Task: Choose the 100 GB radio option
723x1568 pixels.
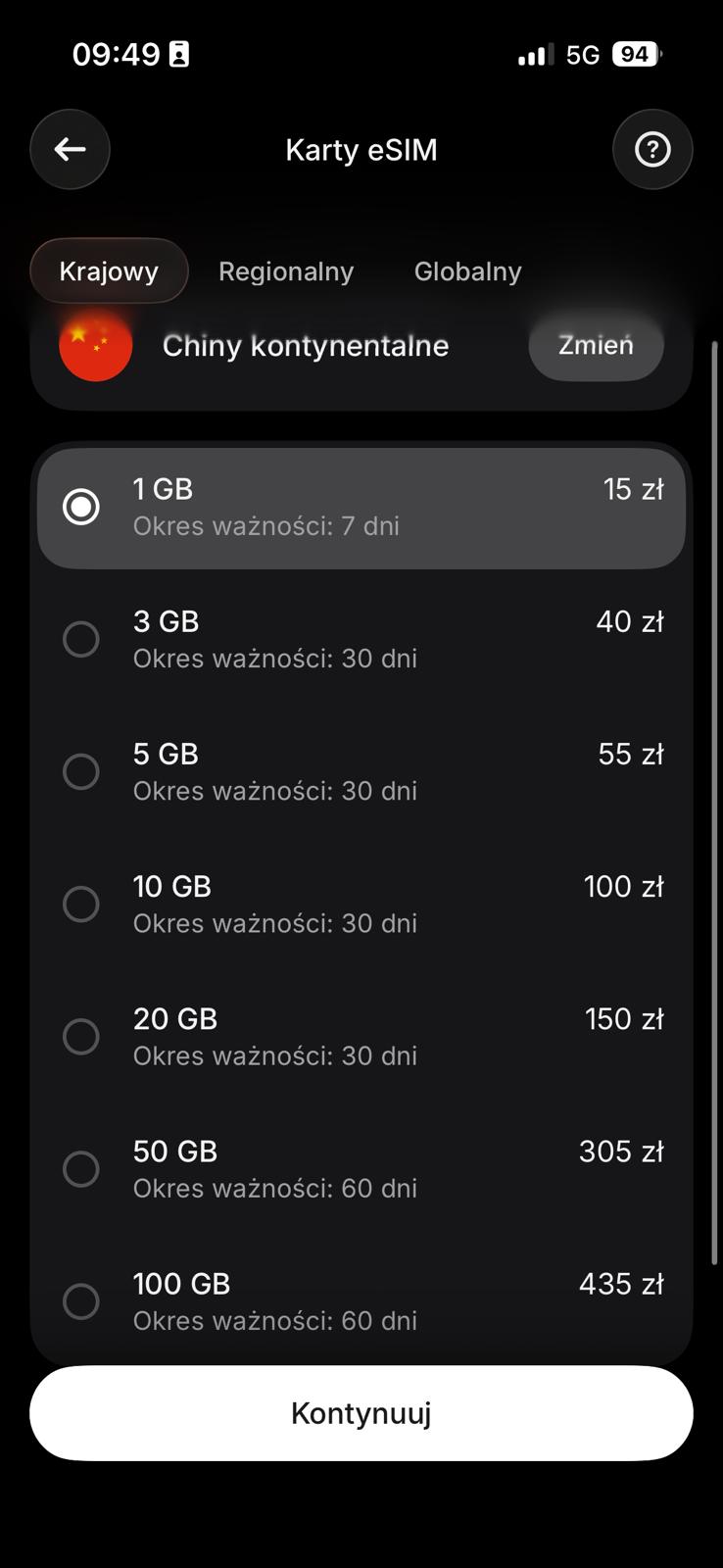Action: click(x=81, y=1301)
